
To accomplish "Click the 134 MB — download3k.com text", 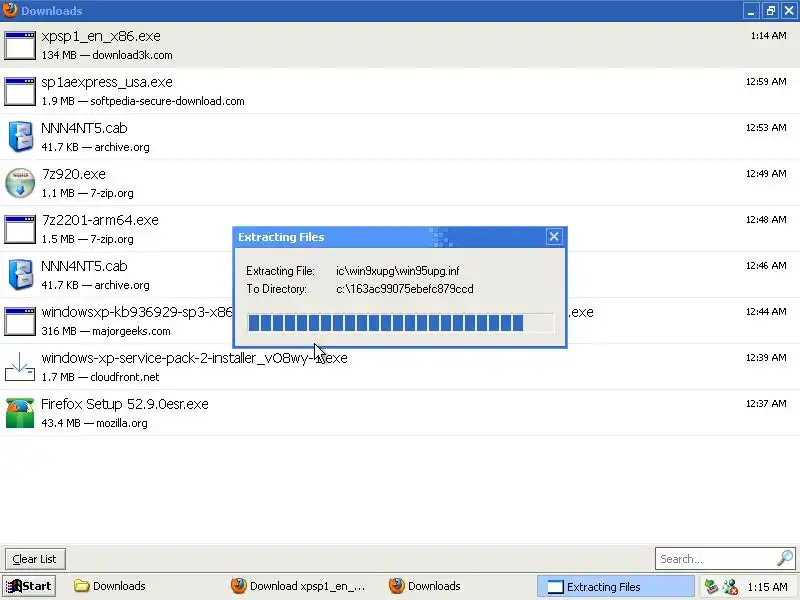I will coord(107,55).
